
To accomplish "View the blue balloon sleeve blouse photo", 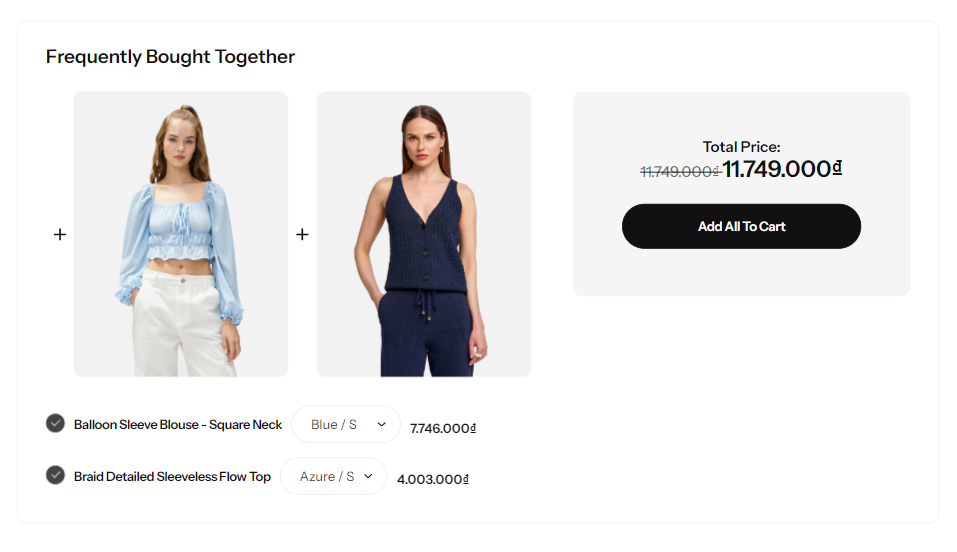I will [x=181, y=234].
